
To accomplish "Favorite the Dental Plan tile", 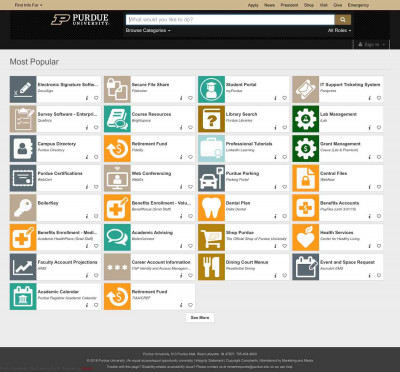I will click(x=285, y=216).
